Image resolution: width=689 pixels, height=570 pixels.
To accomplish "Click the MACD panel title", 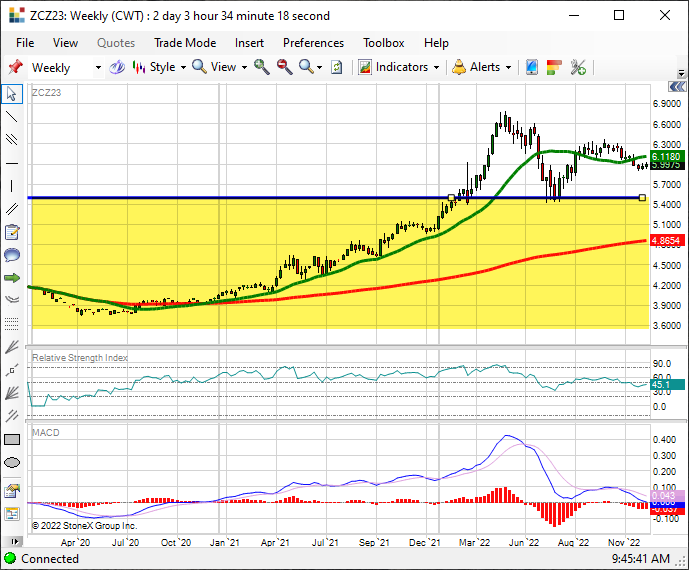I will (46, 433).
